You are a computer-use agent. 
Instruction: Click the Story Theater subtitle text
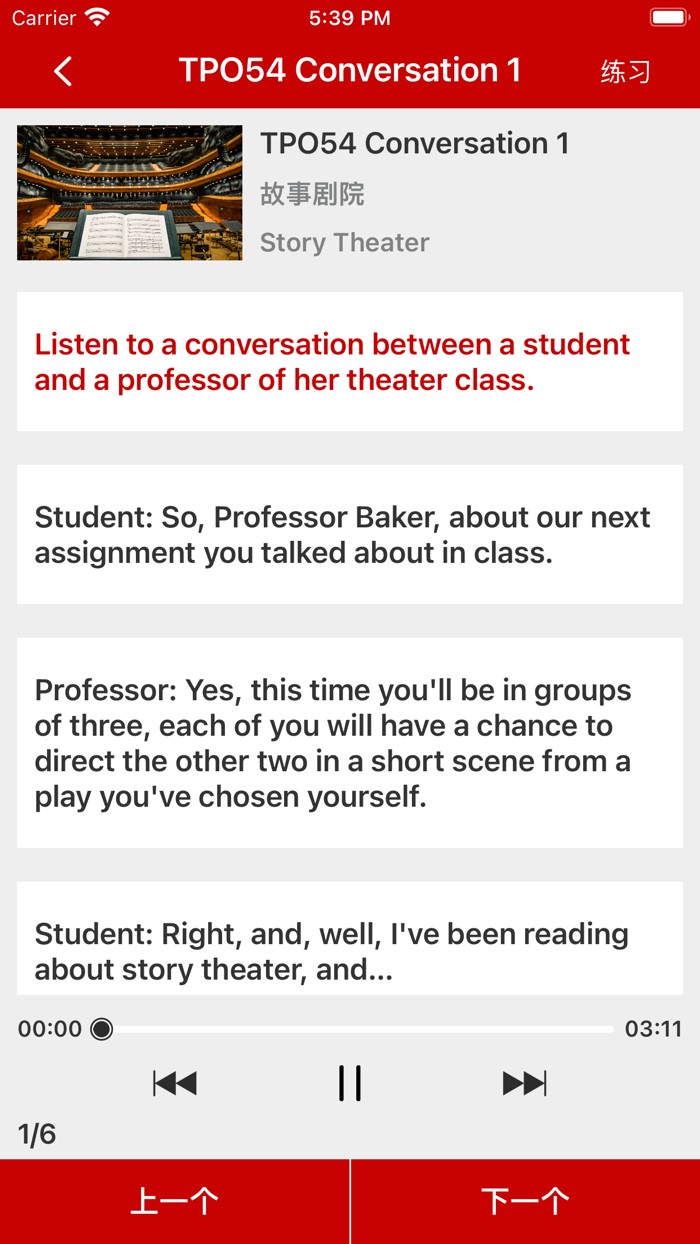[345, 243]
